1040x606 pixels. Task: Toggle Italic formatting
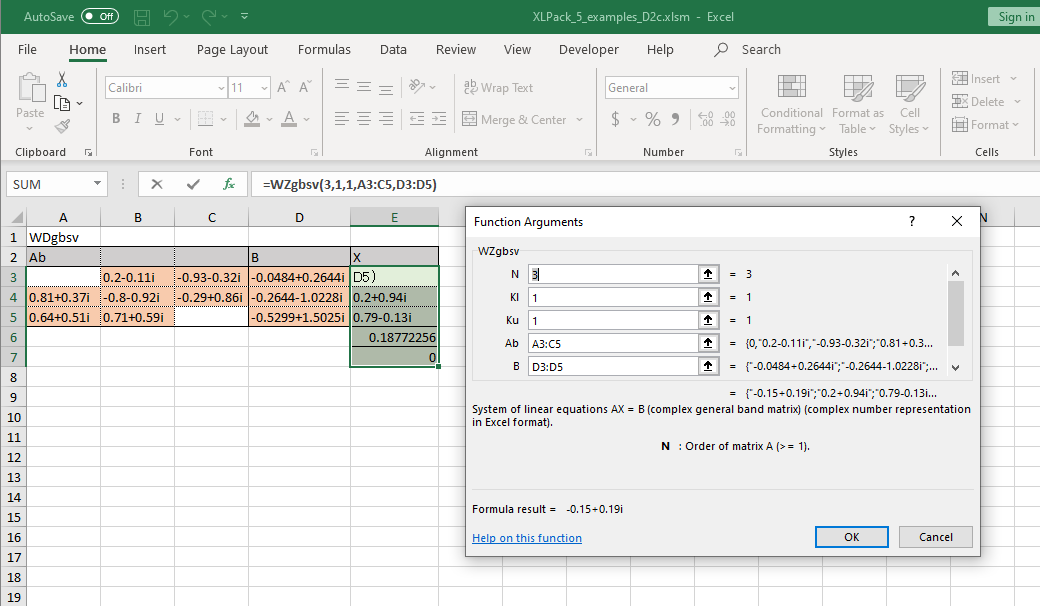[x=138, y=119]
